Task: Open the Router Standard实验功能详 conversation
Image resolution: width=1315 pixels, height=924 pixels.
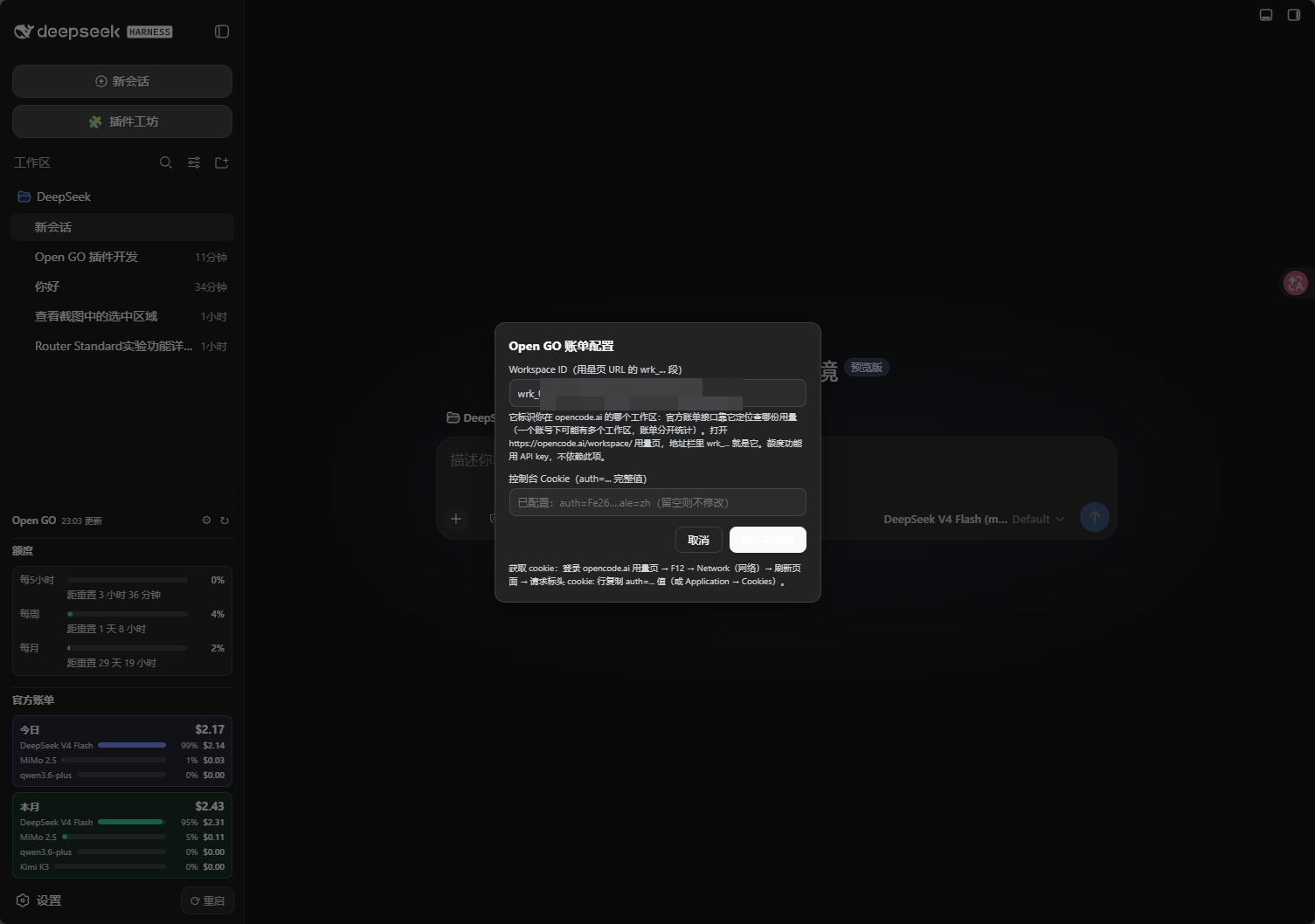Action: pyautogui.click(x=122, y=346)
